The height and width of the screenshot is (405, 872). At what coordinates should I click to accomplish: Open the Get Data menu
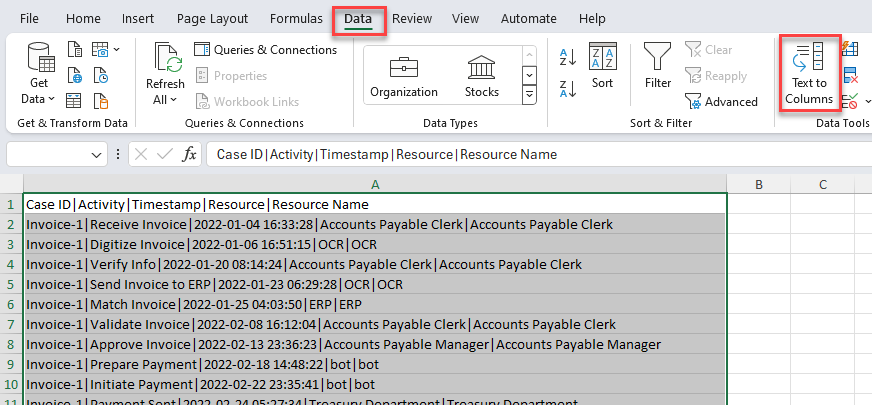[x=38, y=73]
